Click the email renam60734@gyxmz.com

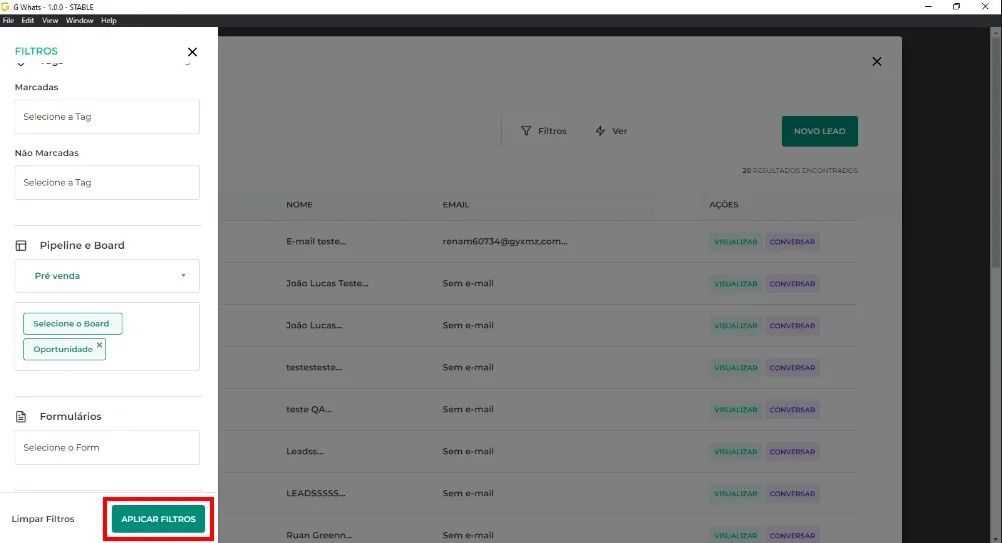click(505, 241)
